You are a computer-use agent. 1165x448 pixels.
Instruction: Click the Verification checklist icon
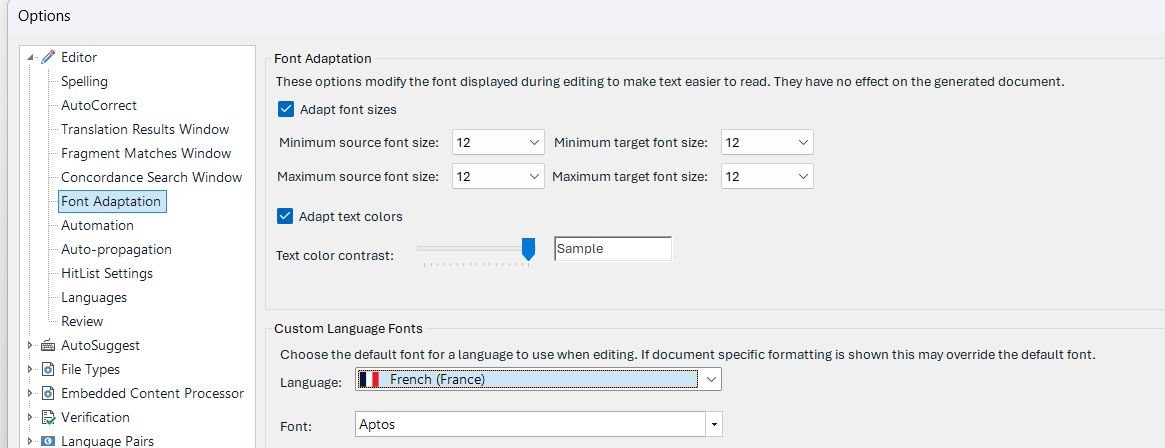(x=48, y=418)
